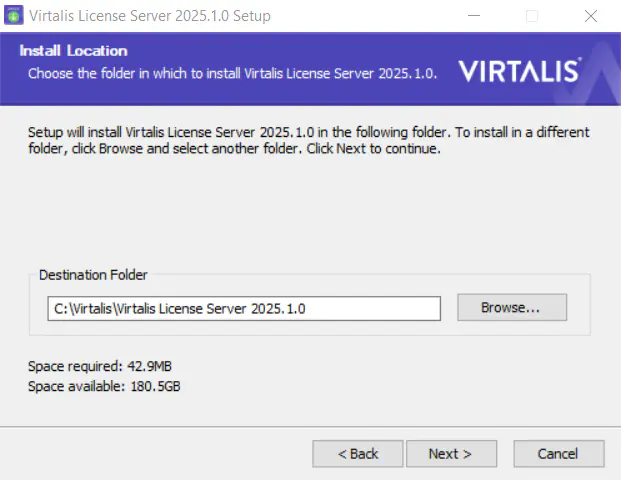Cancel the license server setup
The width and height of the screenshot is (621, 480).
pyautogui.click(x=559, y=454)
